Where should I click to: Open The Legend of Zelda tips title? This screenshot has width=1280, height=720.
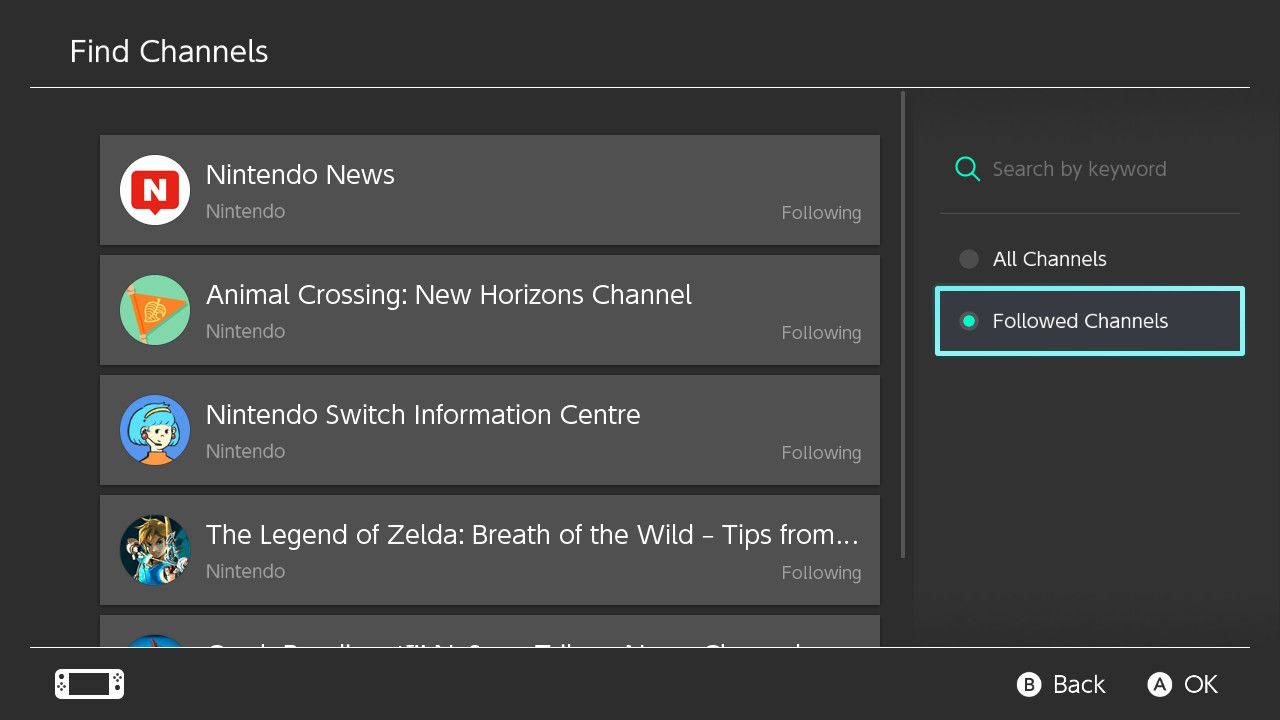pos(532,535)
